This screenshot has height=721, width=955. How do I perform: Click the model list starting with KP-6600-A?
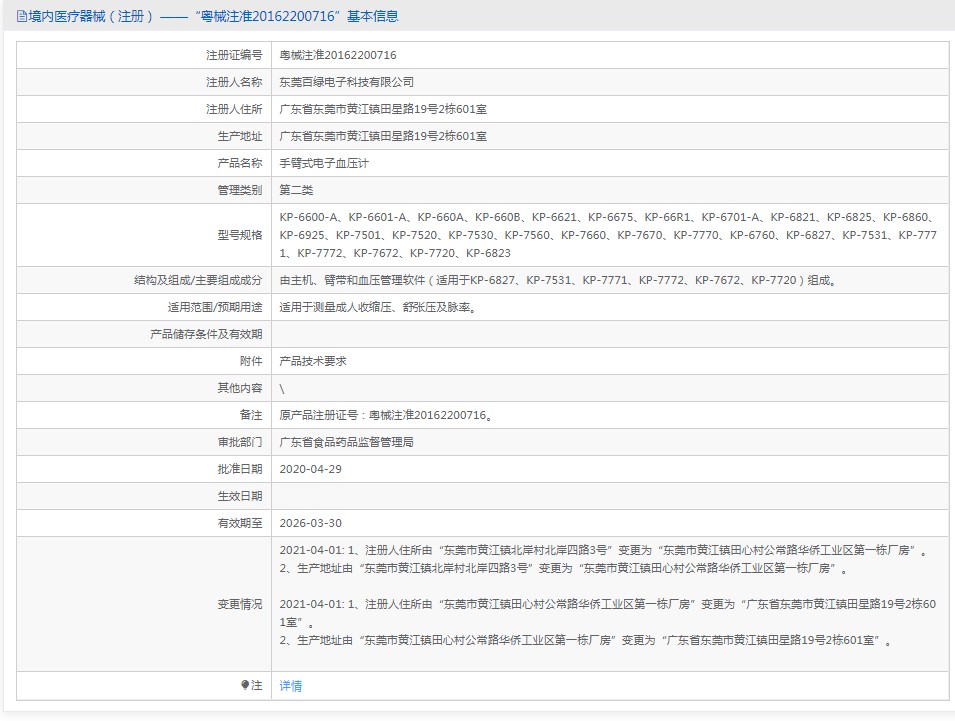608,235
